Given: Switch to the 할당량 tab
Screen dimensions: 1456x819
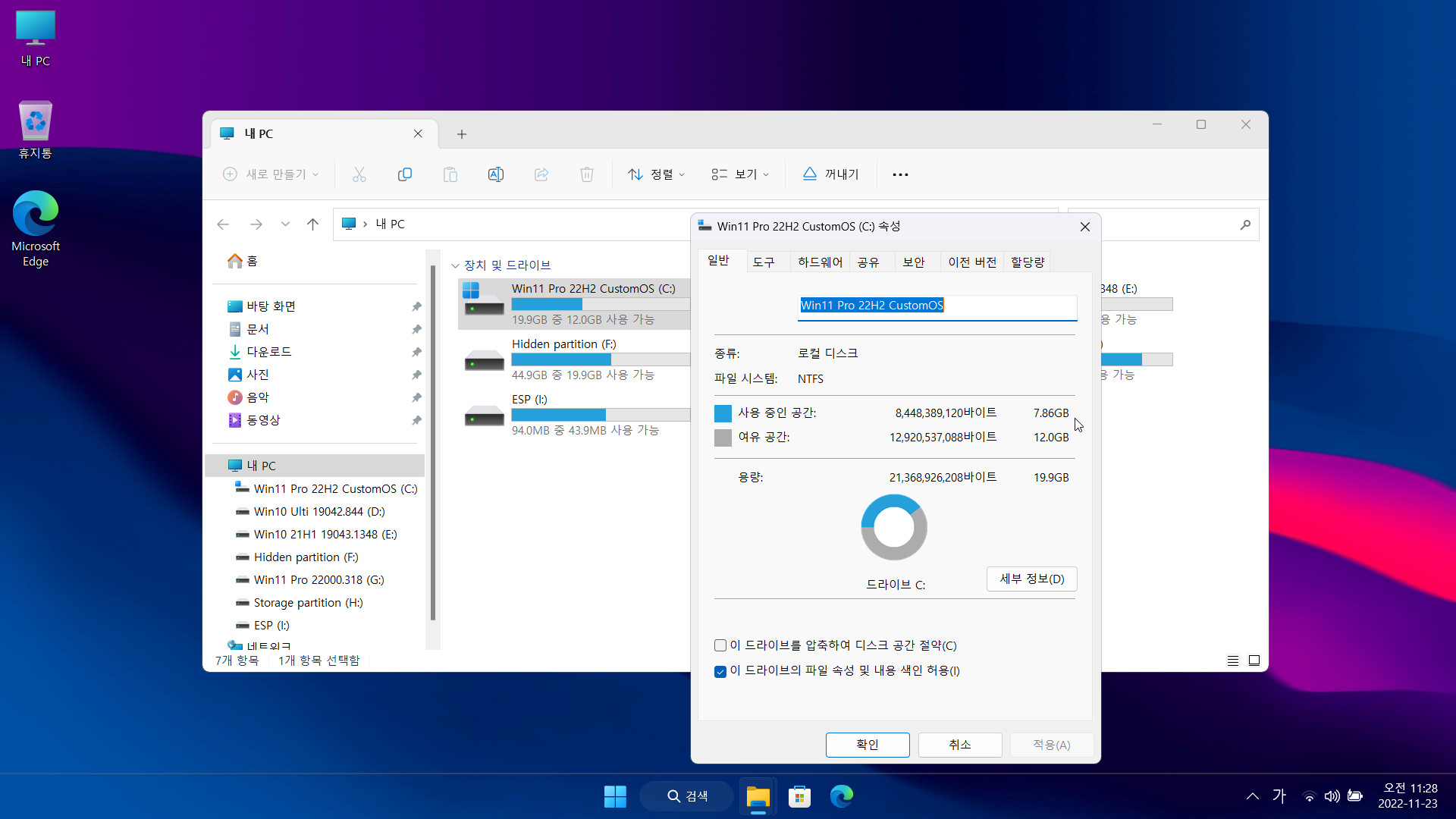Looking at the screenshot, I should [x=1028, y=262].
